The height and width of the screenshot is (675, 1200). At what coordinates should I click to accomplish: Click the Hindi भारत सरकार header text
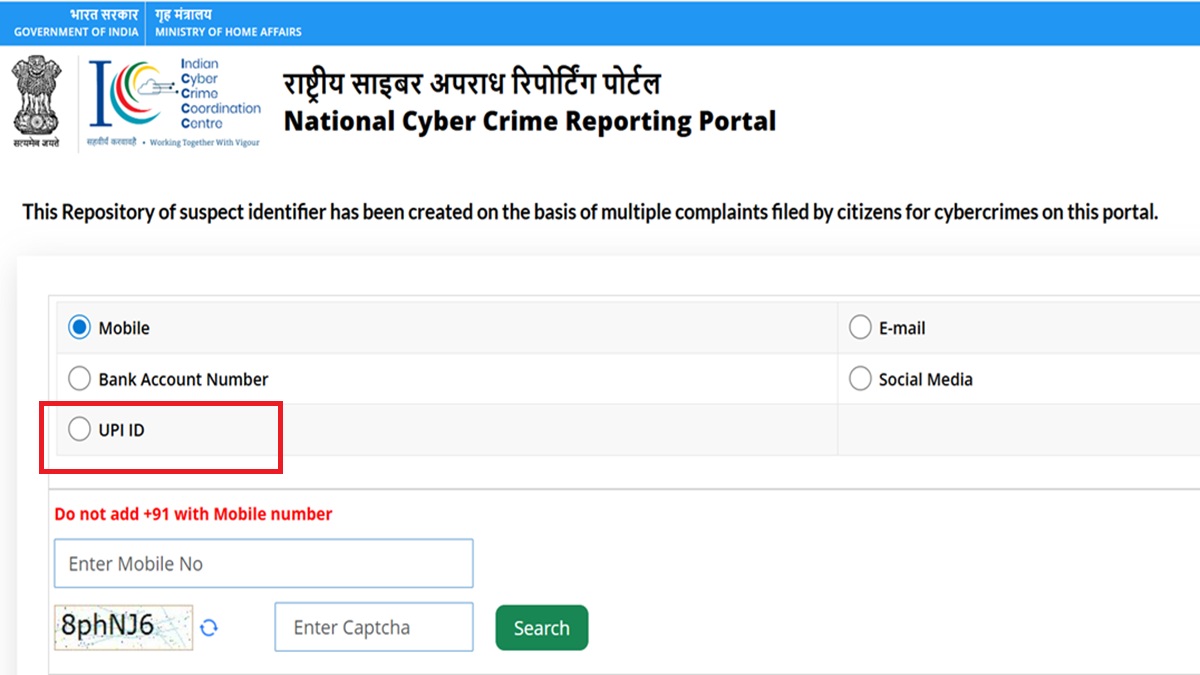pos(104,14)
